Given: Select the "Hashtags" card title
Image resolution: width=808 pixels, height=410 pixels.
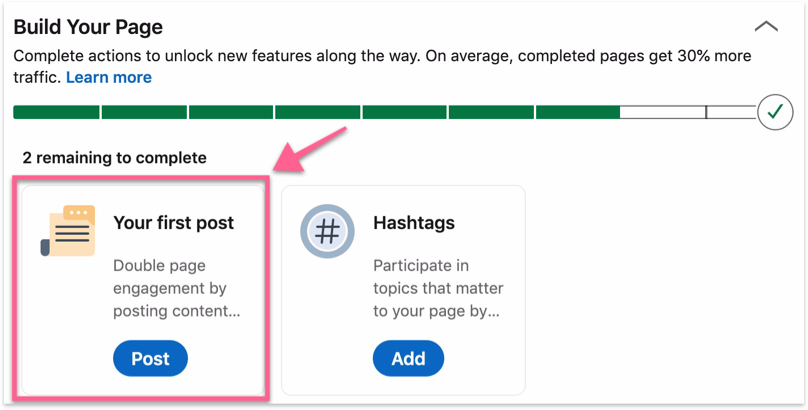Looking at the screenshot, I should click(x=413, y=222).
